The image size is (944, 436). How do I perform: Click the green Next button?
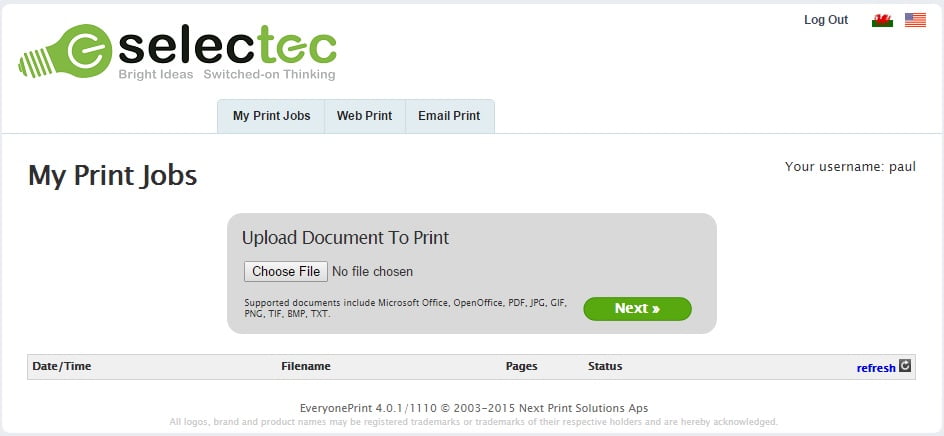pos(638,308)
